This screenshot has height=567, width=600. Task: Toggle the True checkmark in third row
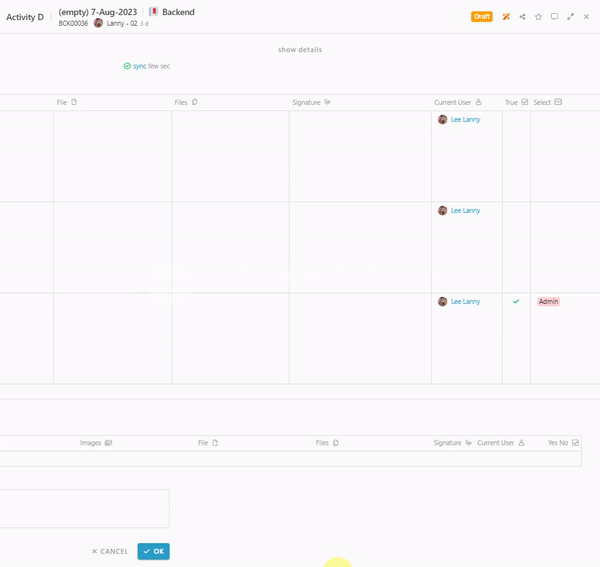pos(516,301)
